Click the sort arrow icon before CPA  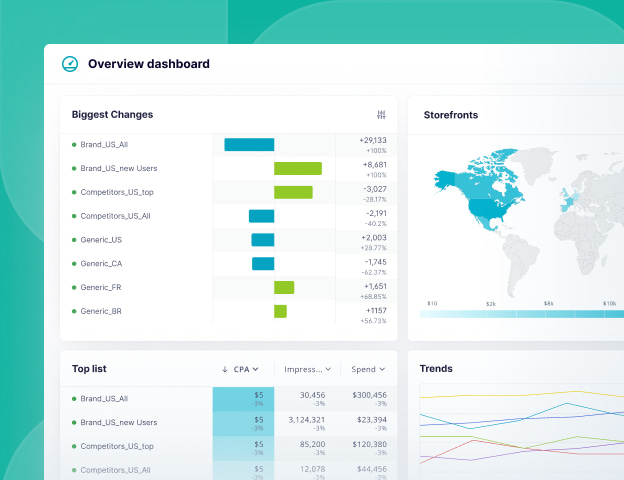[x=224, y=369]
